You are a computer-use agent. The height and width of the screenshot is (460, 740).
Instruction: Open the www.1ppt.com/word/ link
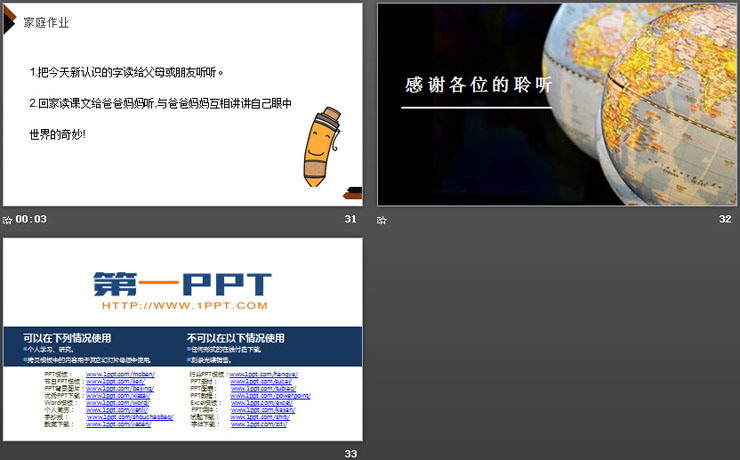click(118, 403)
